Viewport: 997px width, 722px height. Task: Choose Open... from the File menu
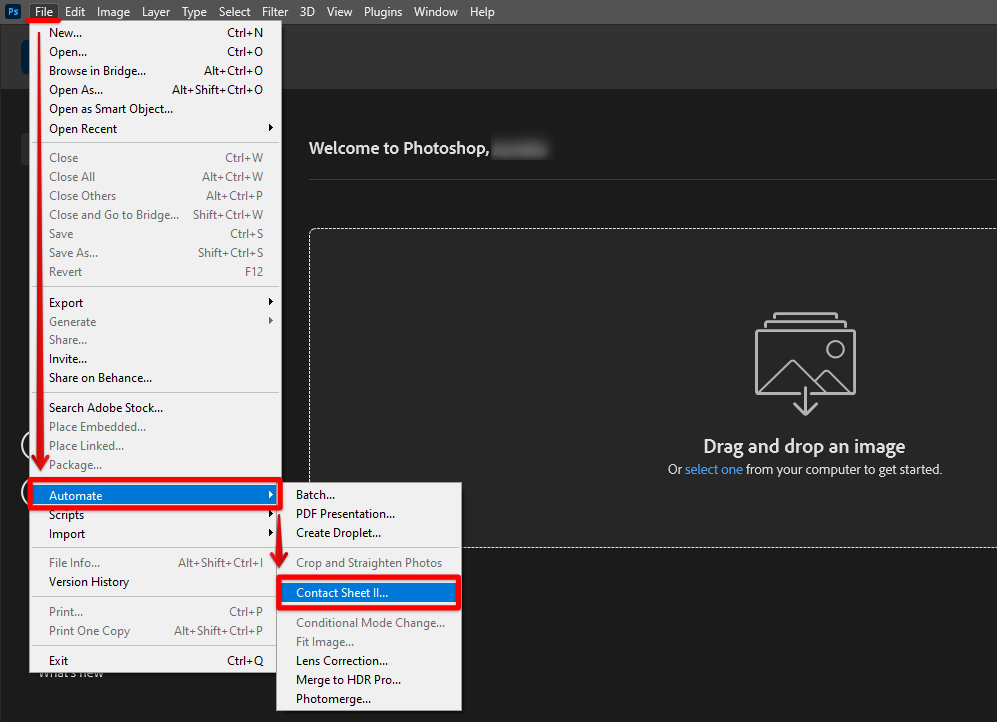pos(156,51)
